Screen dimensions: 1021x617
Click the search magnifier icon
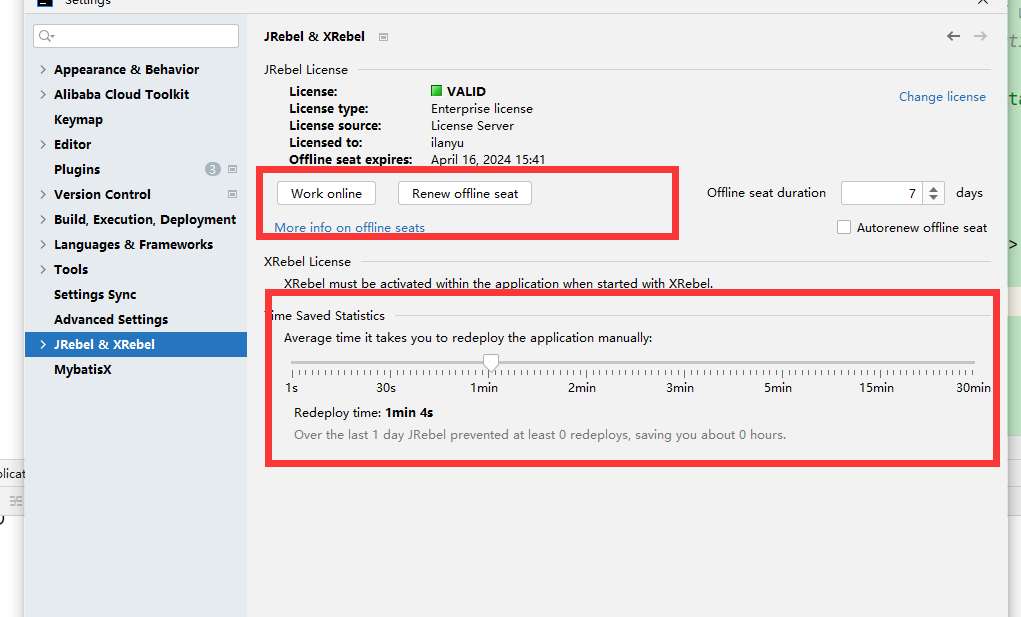46,36
